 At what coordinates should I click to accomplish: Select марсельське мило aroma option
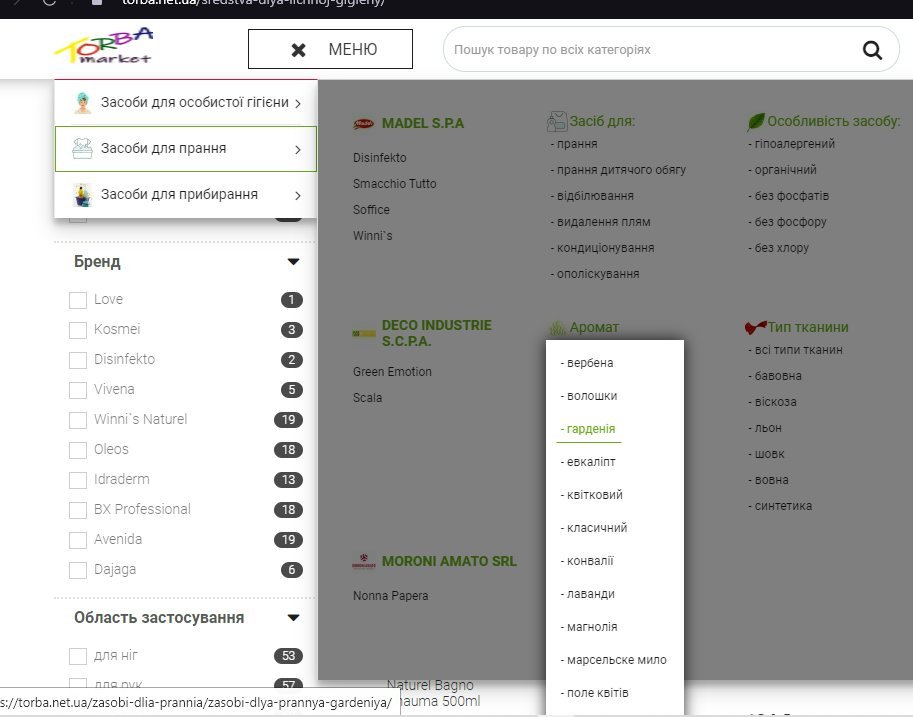(x=614, y=660)
